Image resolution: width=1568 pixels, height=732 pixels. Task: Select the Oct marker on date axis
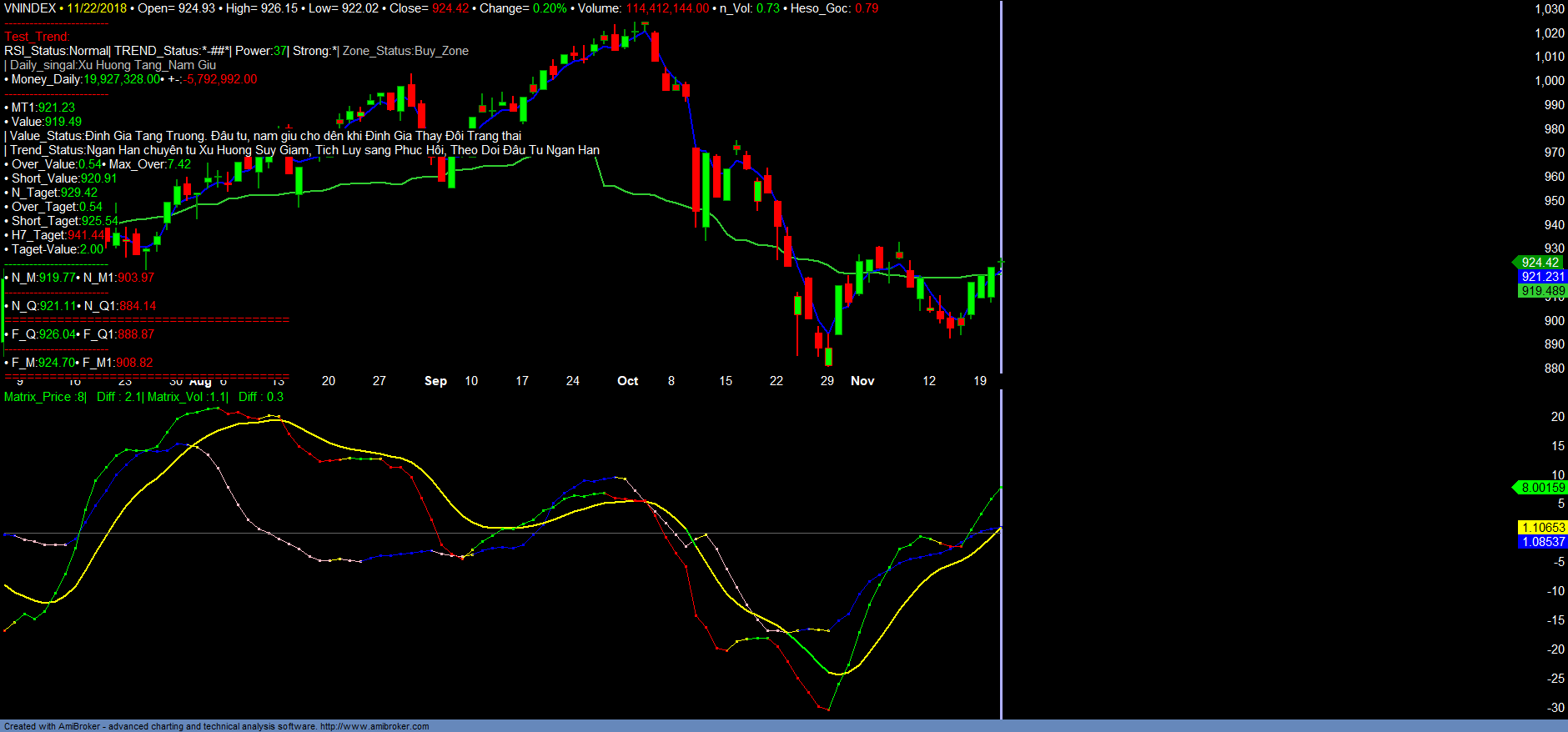[x=627, y=381]
